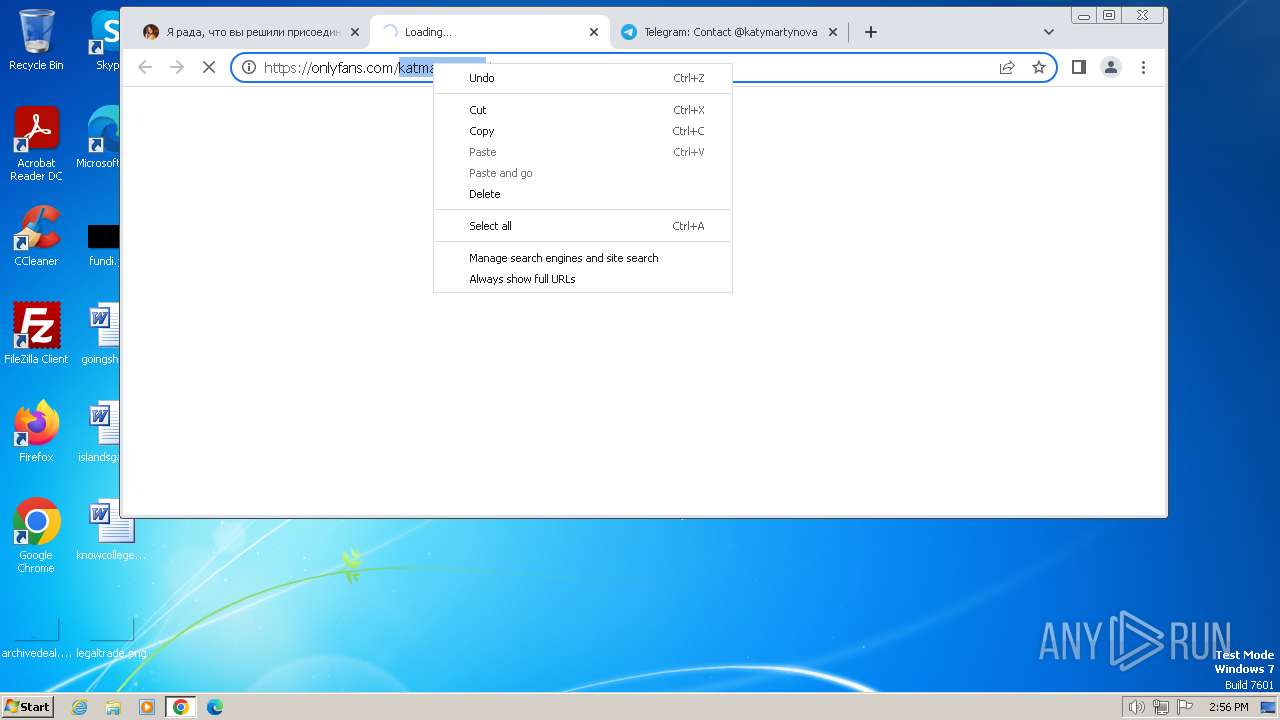Open Acrobat Reader DC desktop shortcut
1280x720 pixels.
click(x=36, y=145)
